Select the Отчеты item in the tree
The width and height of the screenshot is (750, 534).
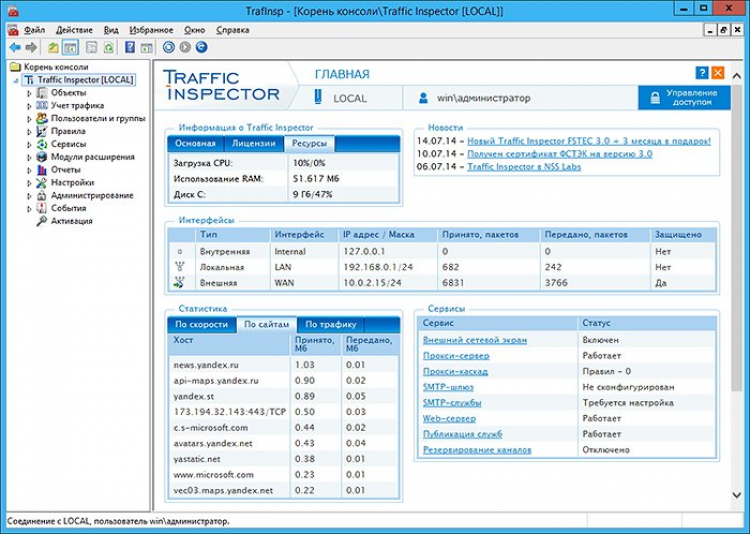click(x=66, y=170)
